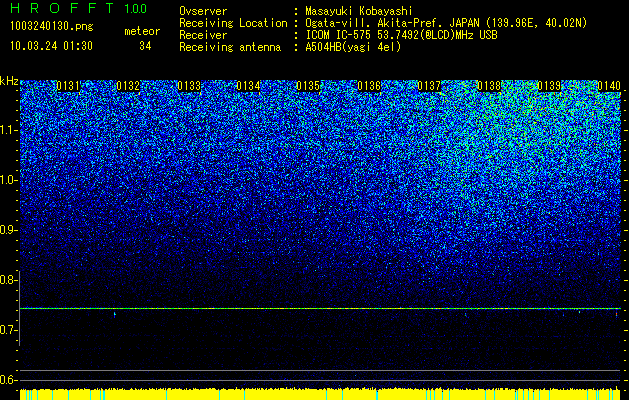629x400 pixels.
Task: Click the green carrier line near 0.75 kHz
Action: 320,309
